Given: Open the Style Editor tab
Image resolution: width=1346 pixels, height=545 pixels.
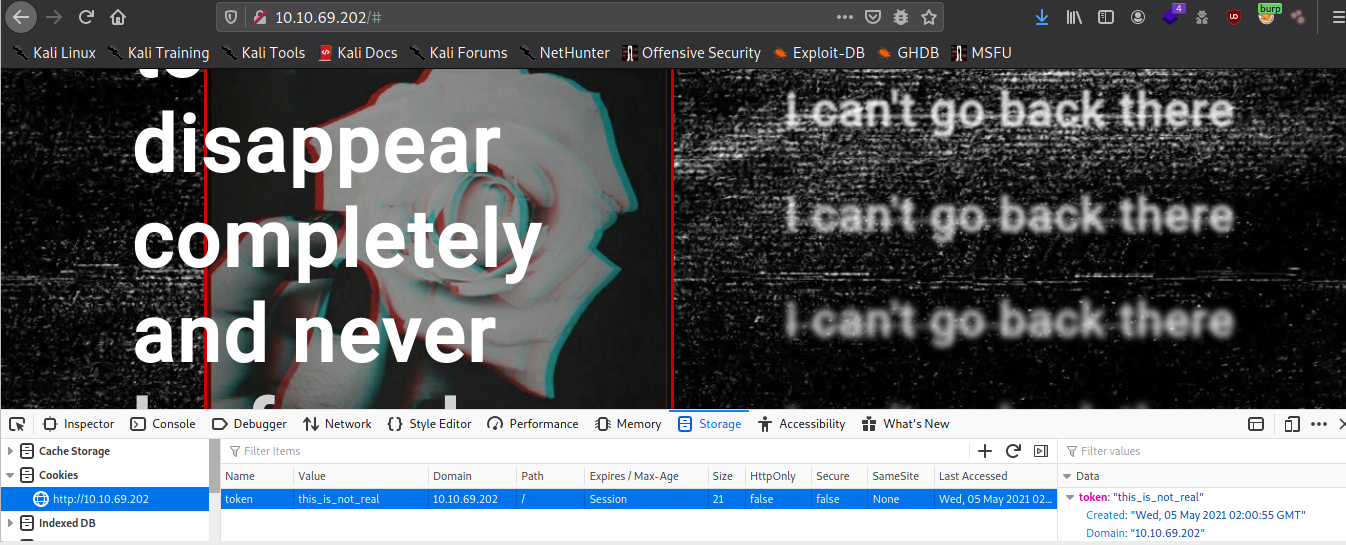Looking at the screenshot, I should (x=429, y=424).
